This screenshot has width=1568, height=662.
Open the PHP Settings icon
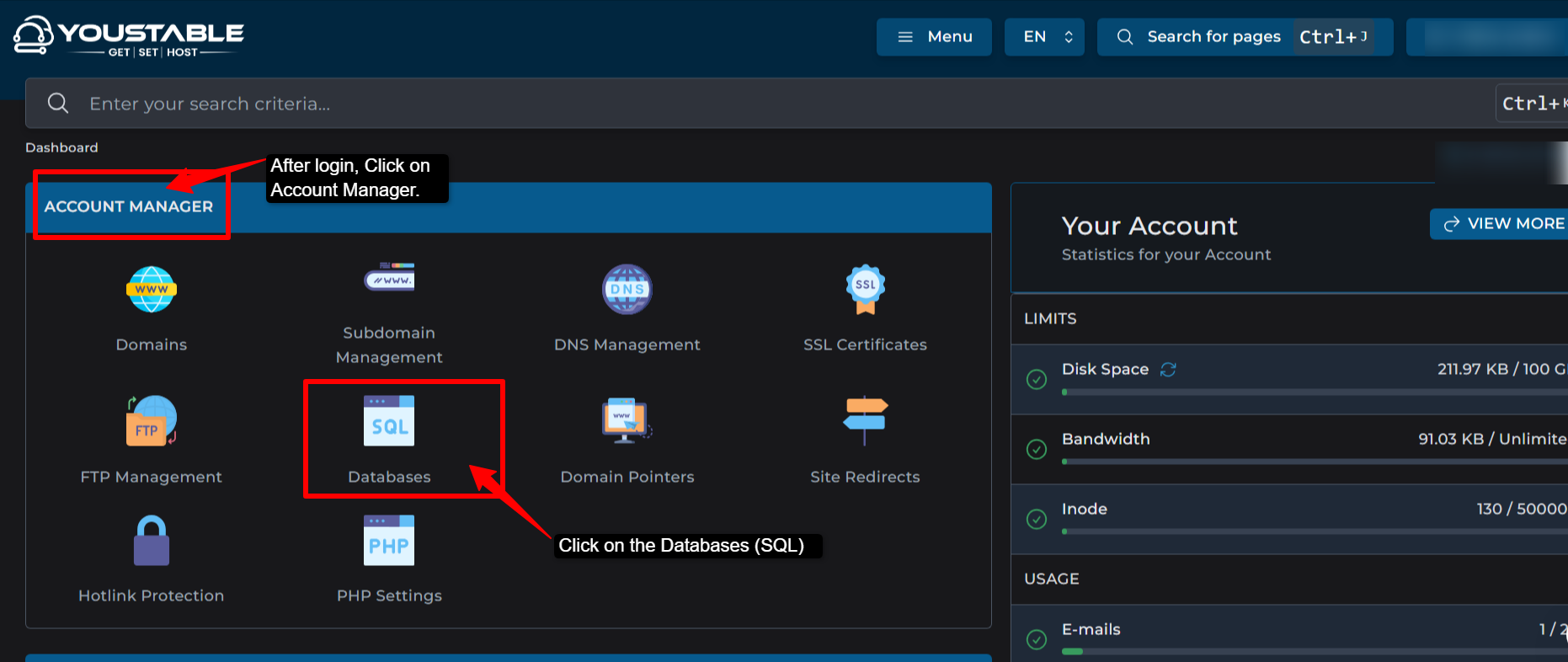click(389, 540)
